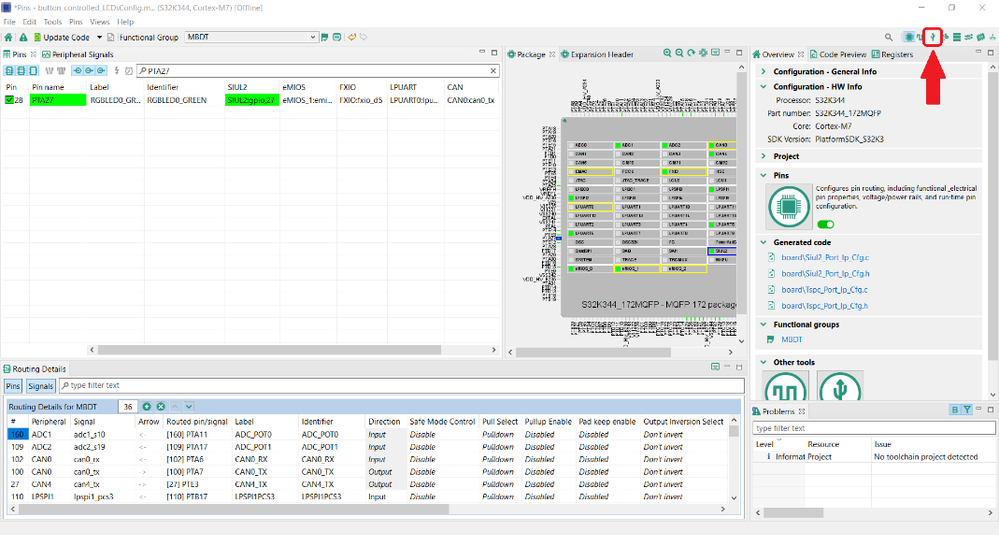
Task: Open the Tools menu
Action: click(x=53, y=22)
